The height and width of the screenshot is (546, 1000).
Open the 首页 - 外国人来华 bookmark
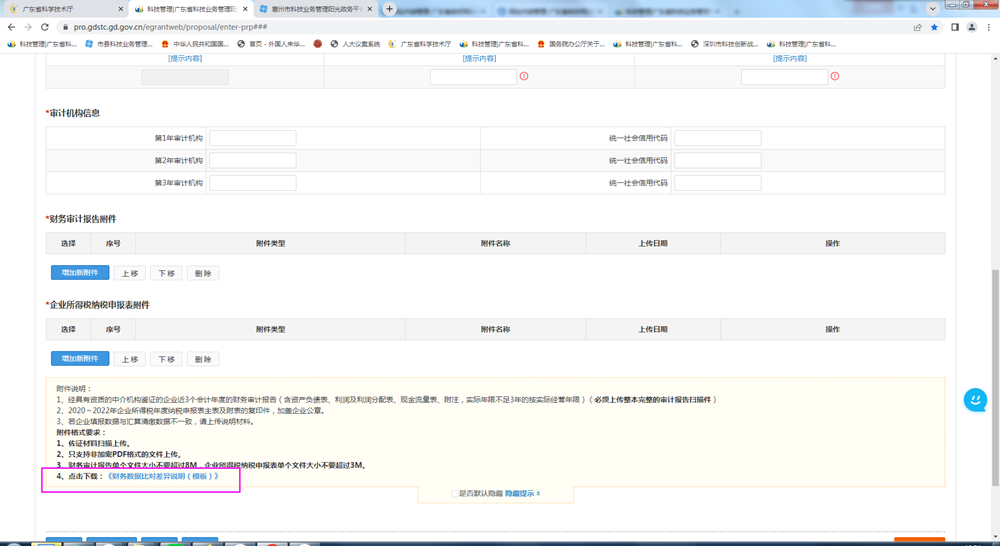pyautogui.click(x=271, y=44)
